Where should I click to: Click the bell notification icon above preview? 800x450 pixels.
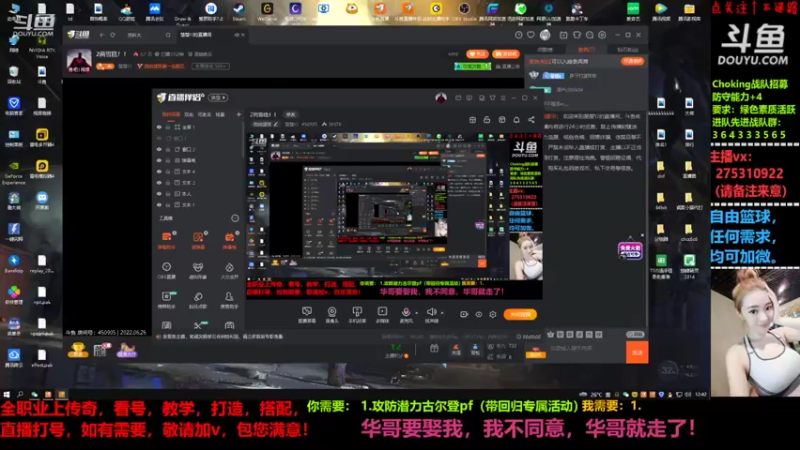tap(516, 120)
